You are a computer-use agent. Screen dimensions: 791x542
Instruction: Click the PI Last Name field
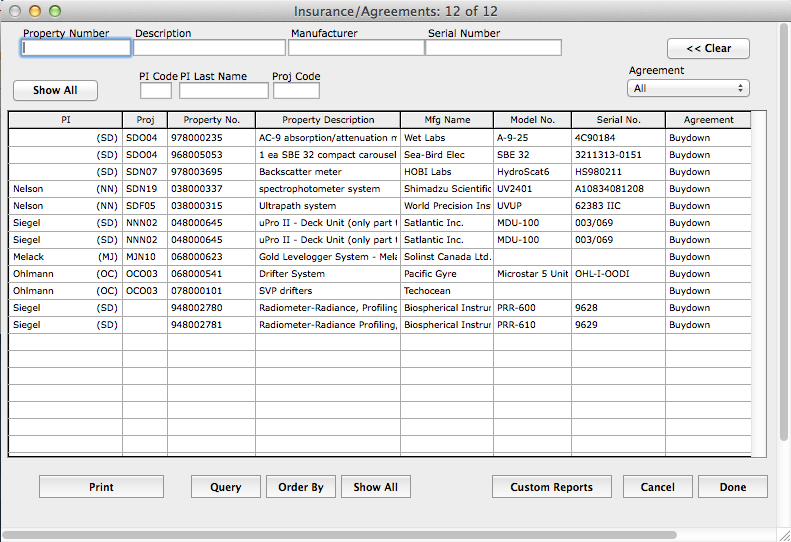[224, 91]
